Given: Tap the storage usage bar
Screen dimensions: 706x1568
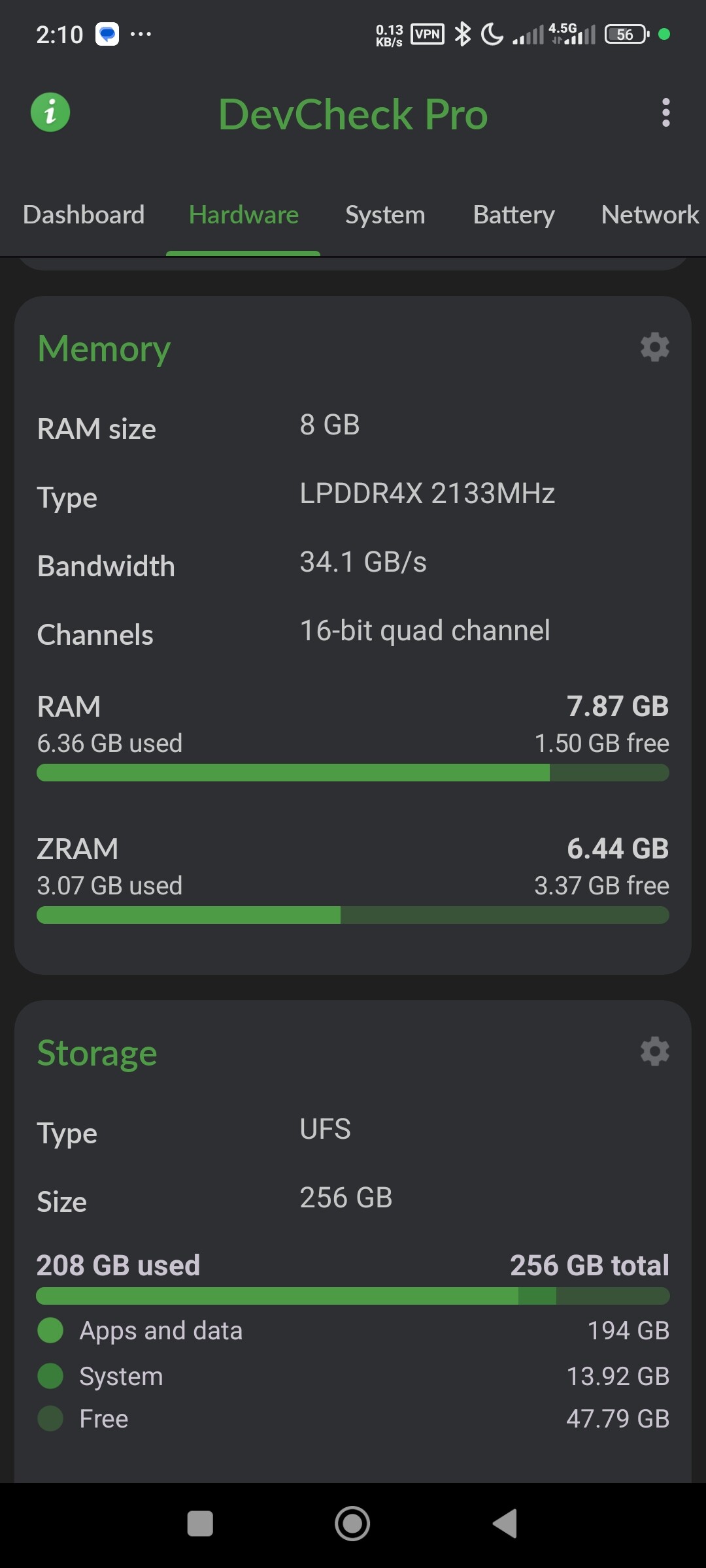Looking at the screenshot, I should click(353, 1296).
